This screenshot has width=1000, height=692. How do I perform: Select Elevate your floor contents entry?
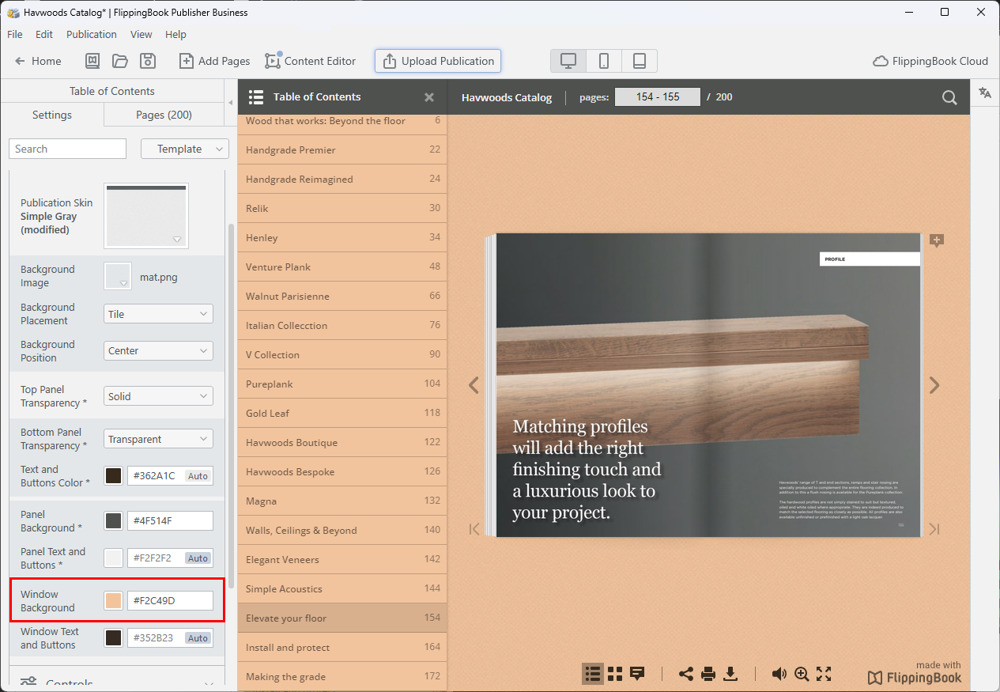click(342, 618)
